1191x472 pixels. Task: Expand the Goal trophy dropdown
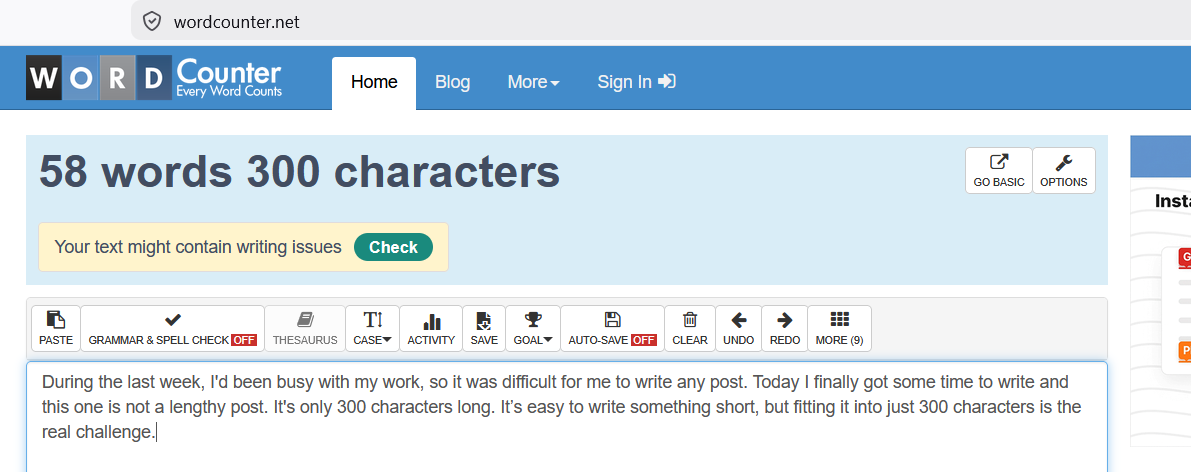point(532,328)
